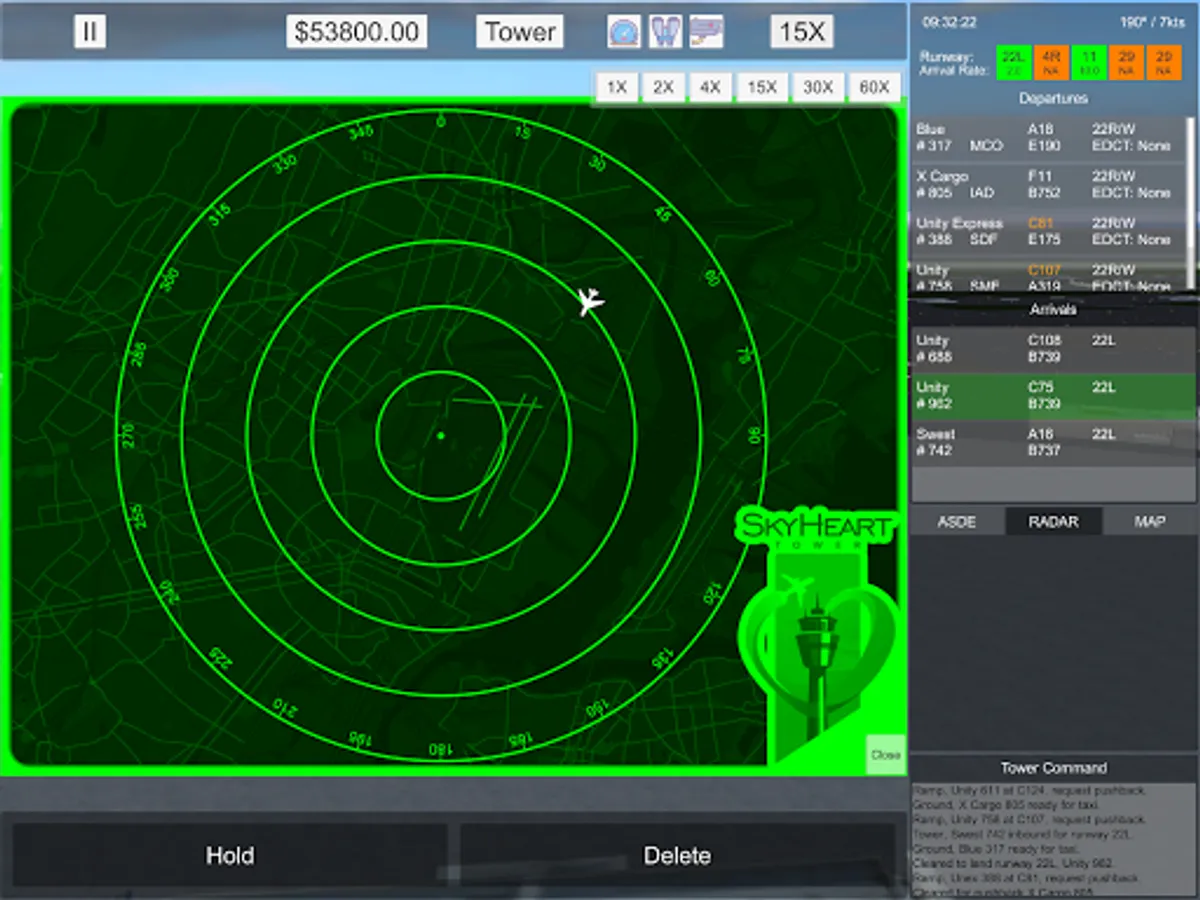
Task: Switch to the ASDE tab
Action: click(x=956, y=521)
